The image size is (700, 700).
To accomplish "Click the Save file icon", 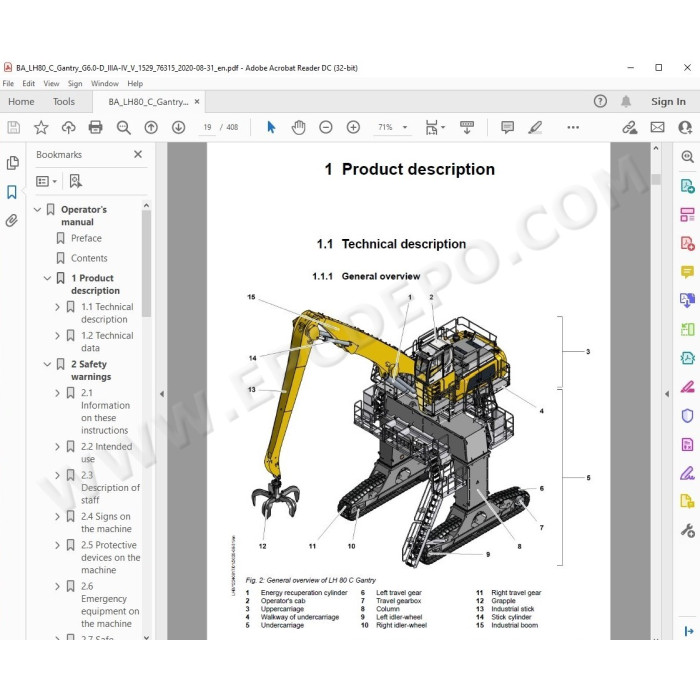I will (13, 128).
